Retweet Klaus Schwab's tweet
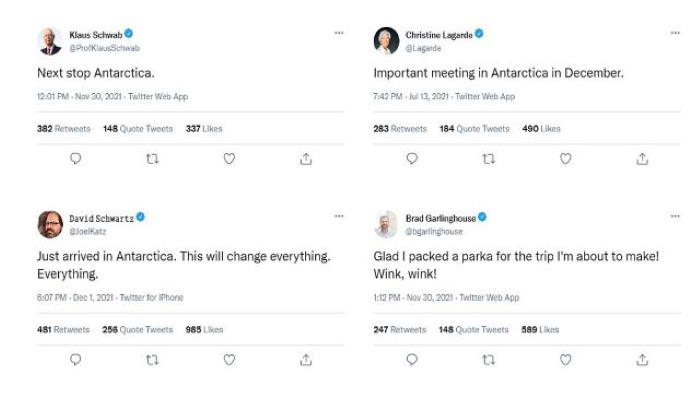The image size is (700, 394). pos(152,158)
